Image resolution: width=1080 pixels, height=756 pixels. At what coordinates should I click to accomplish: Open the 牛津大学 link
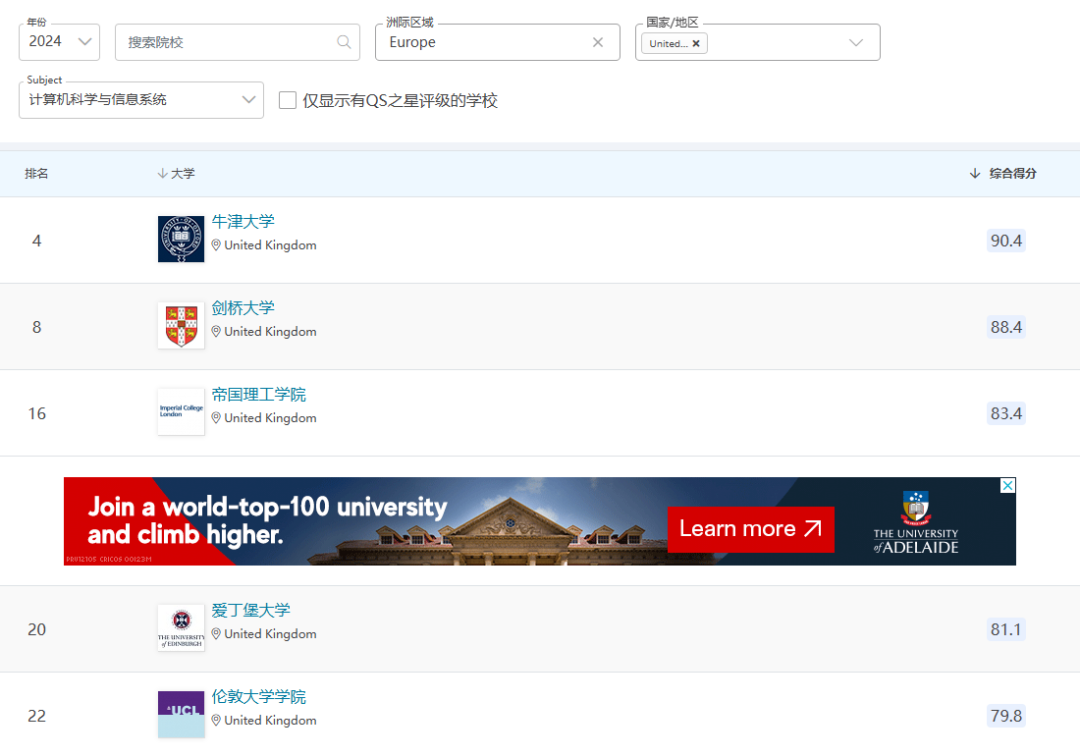[242, 222]
